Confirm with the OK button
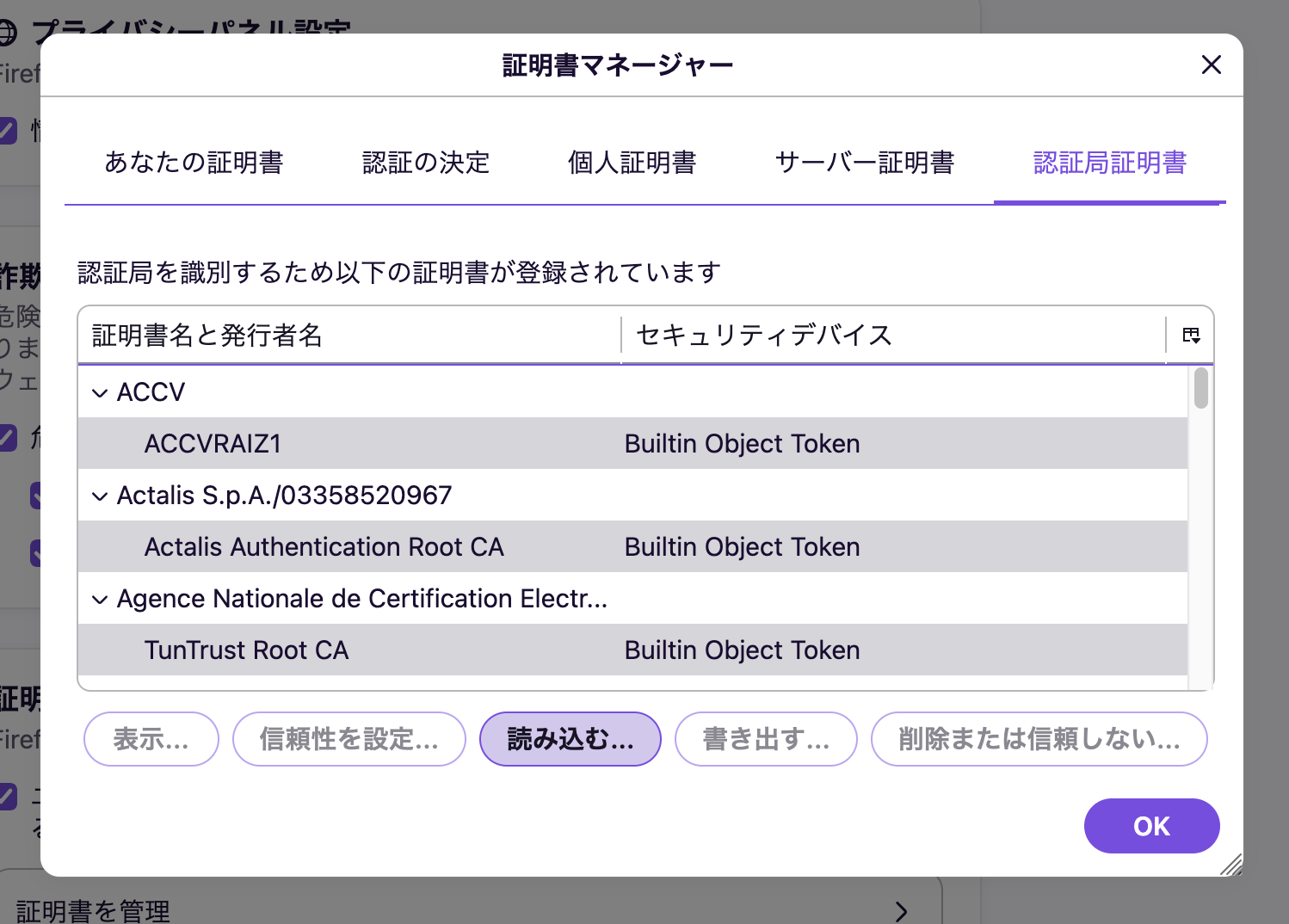Image resolution: width=1289 pixels, height=924 pixels. tap(1151, 826)
